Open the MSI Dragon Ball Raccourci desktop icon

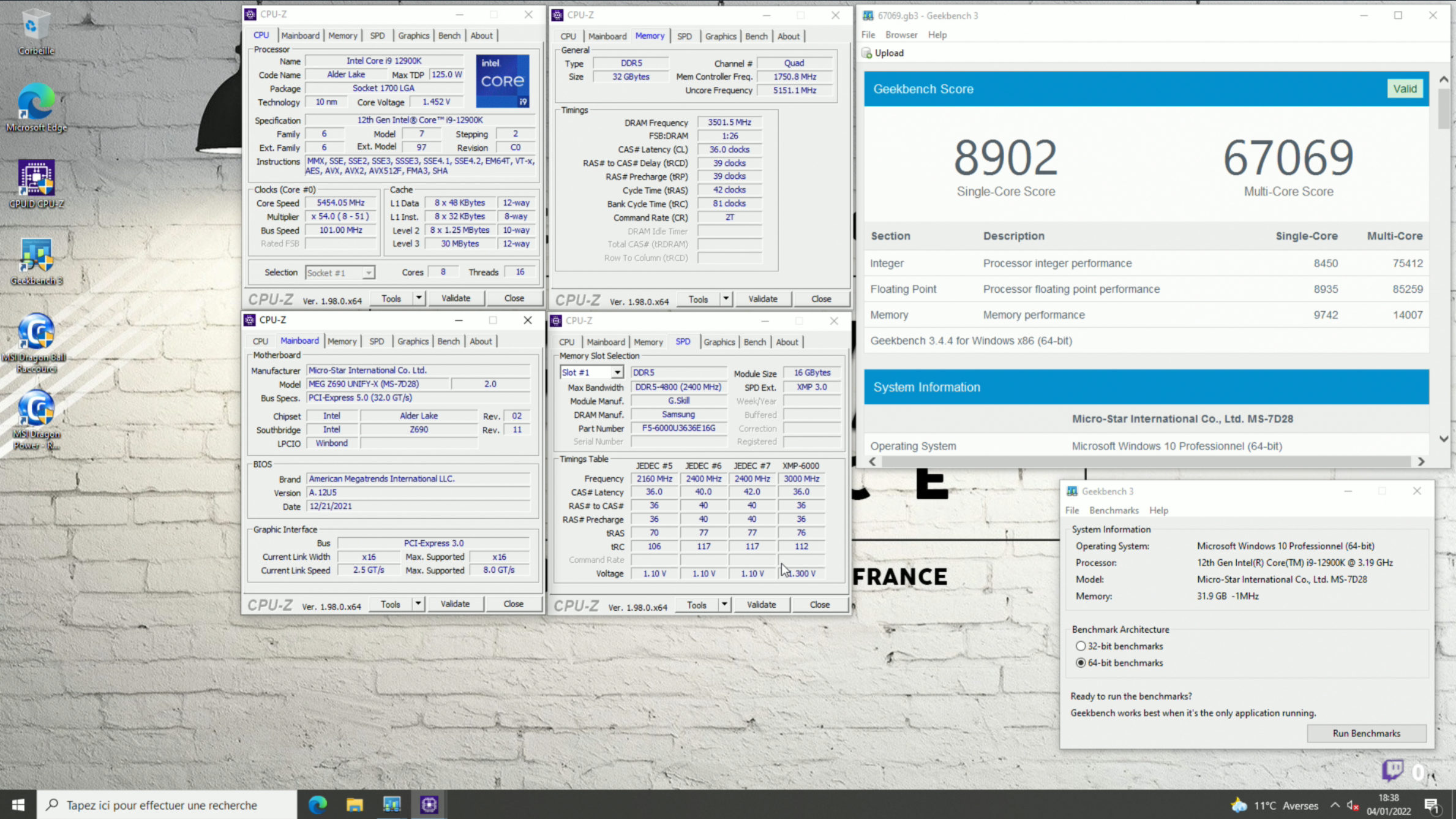pyautogui.click(x=36, y=343)
